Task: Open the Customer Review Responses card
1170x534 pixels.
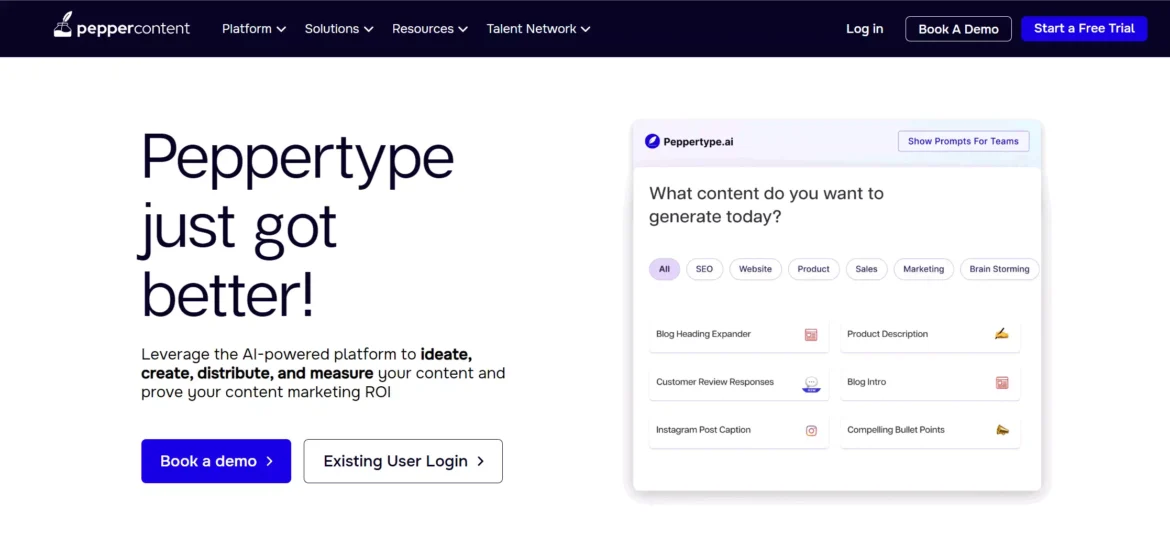Action: pyautogui.click(x=739, y=383)
